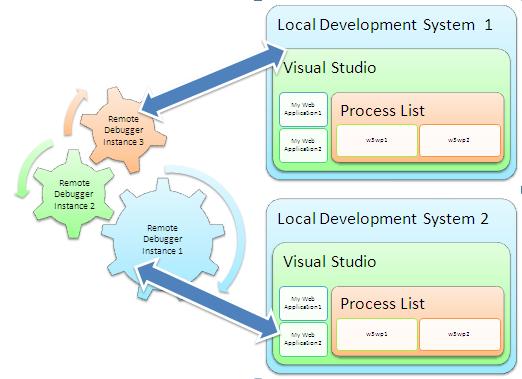The image size is (522, 379).
Task: Click My Web Application1 in System 2
Action: (303, 303)
